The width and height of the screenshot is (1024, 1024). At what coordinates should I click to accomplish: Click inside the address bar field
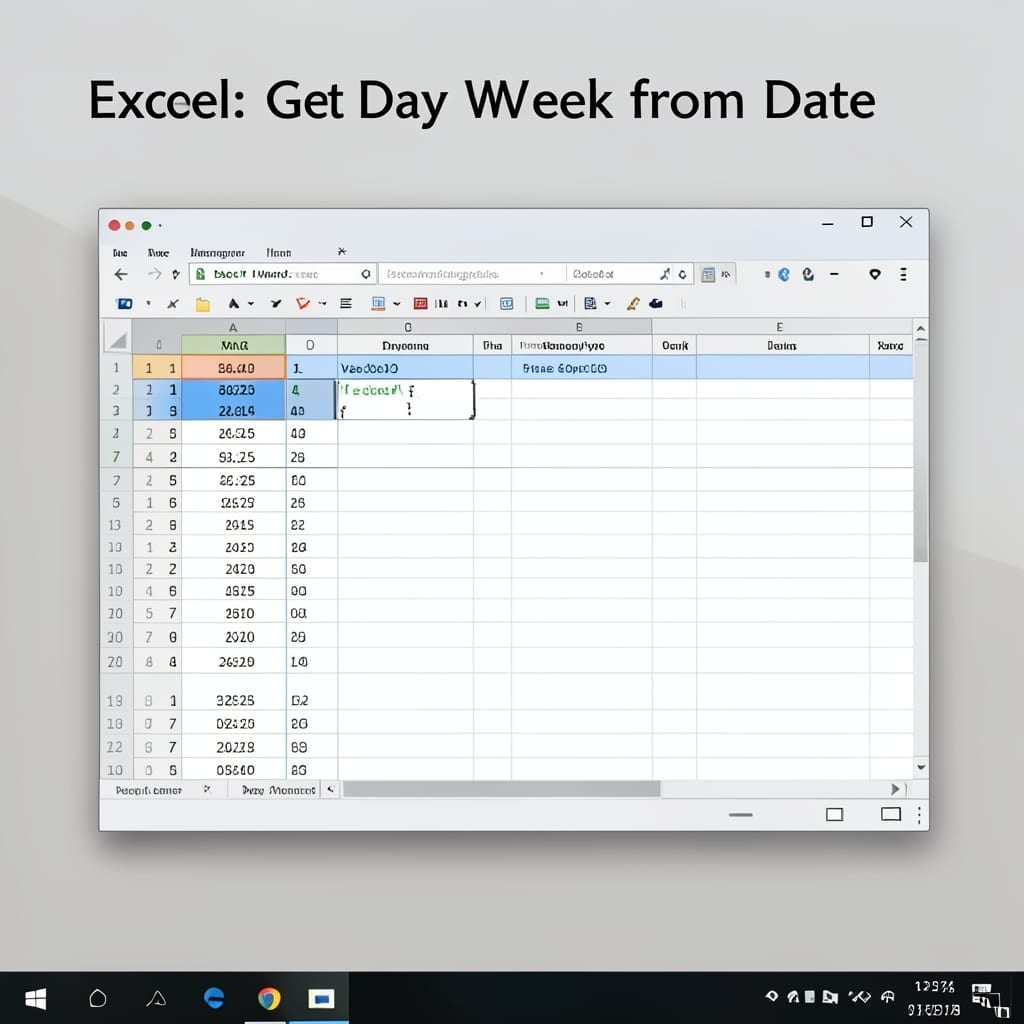[x=283, y=274]
